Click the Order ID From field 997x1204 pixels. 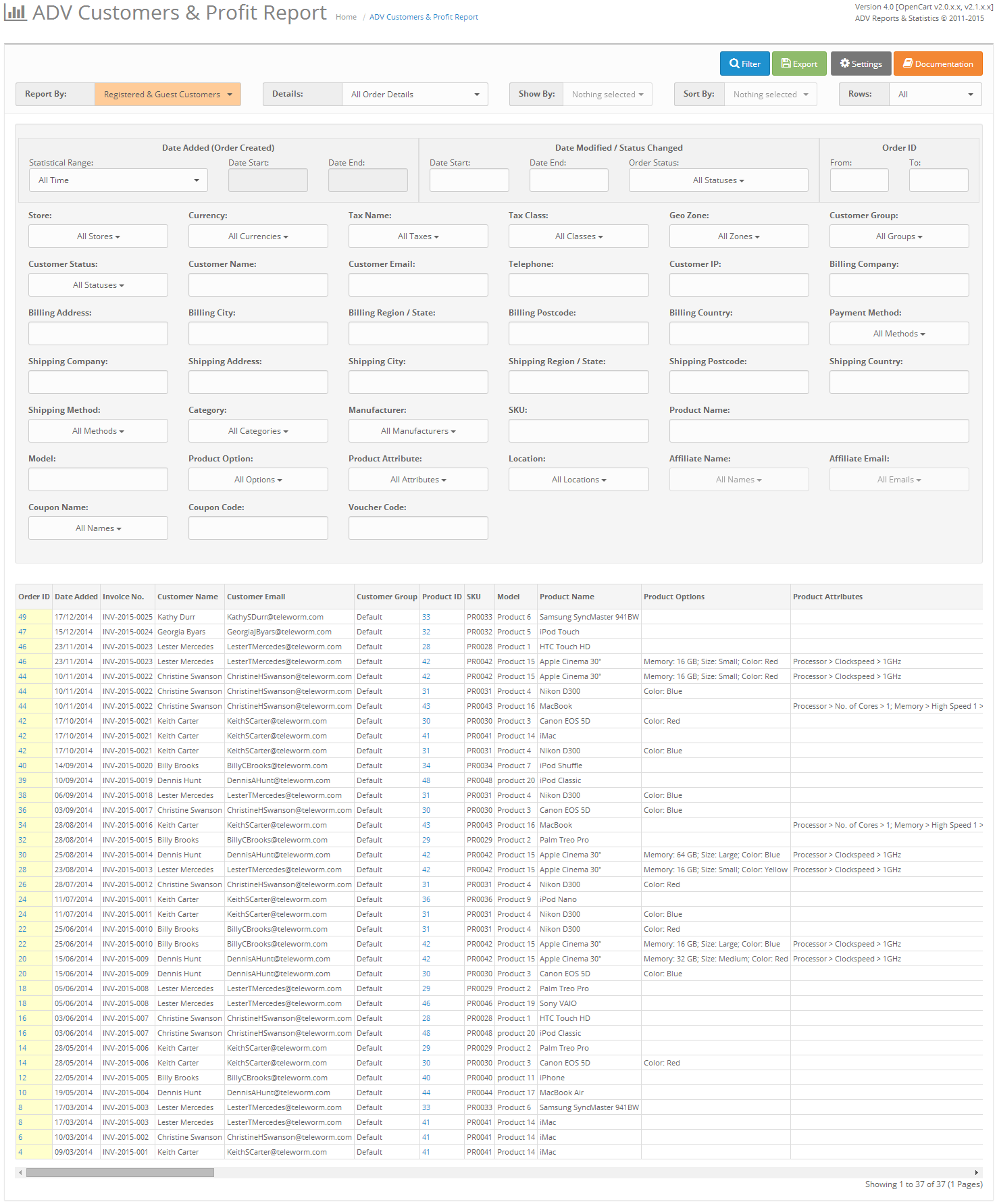tap(859, 180)
